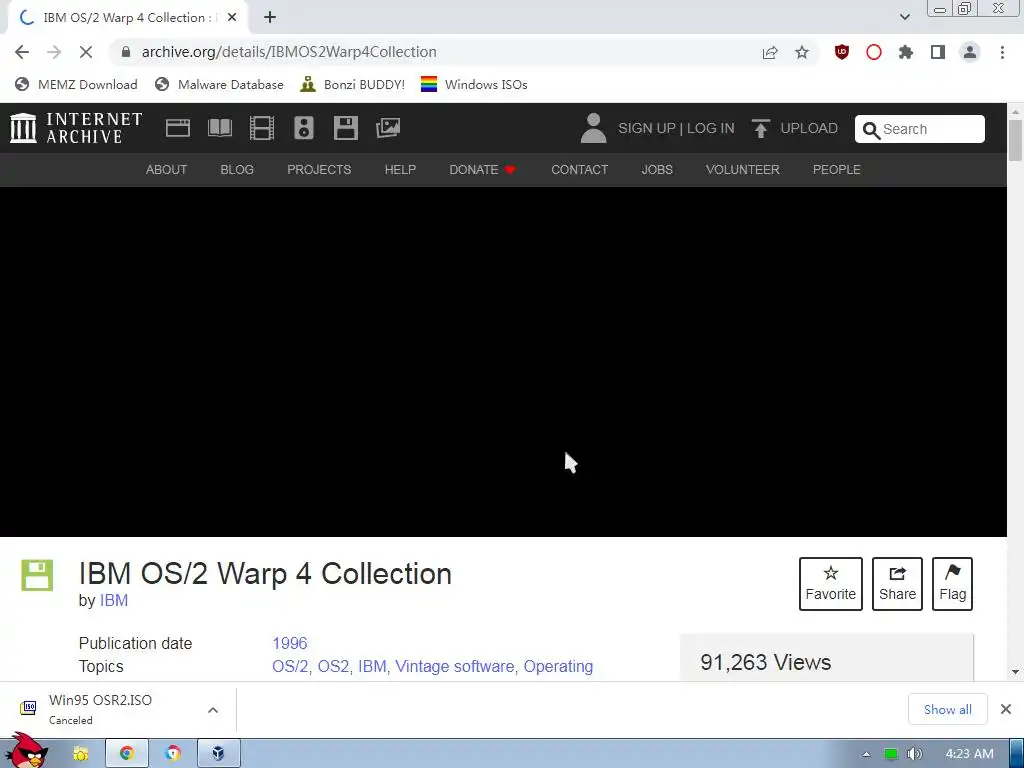The width and height of the screenshot is (1024, 768).
Task: Click the Operating topic link
Action: click(x=558, y=666)
